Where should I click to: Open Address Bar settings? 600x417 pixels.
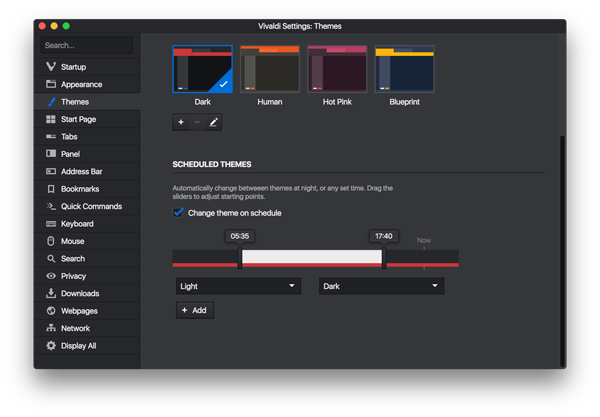pos(87,171)
